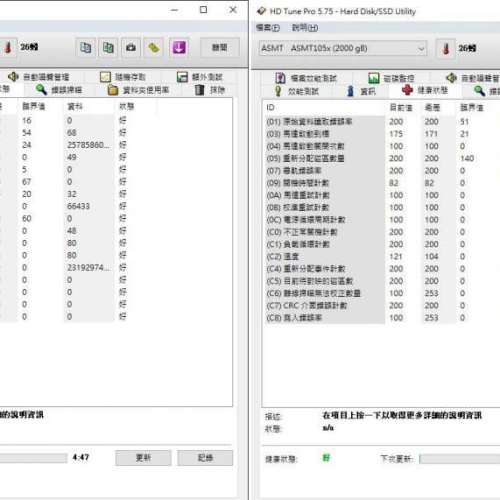Click data value 23192974 in left window
The image size is (500, 500).
88,268
